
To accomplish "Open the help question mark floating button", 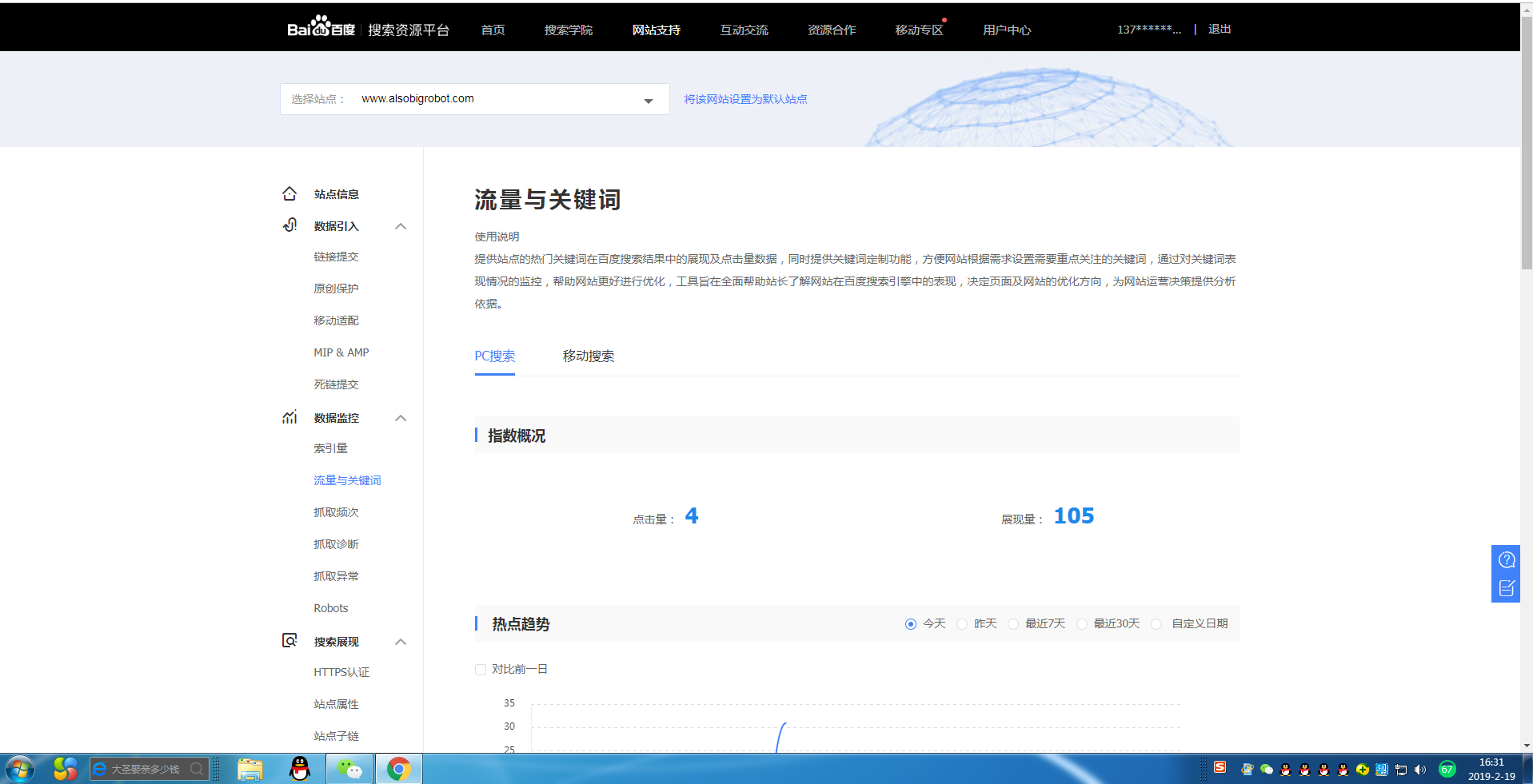I will pyautogui.click(x=1506, y=559).
